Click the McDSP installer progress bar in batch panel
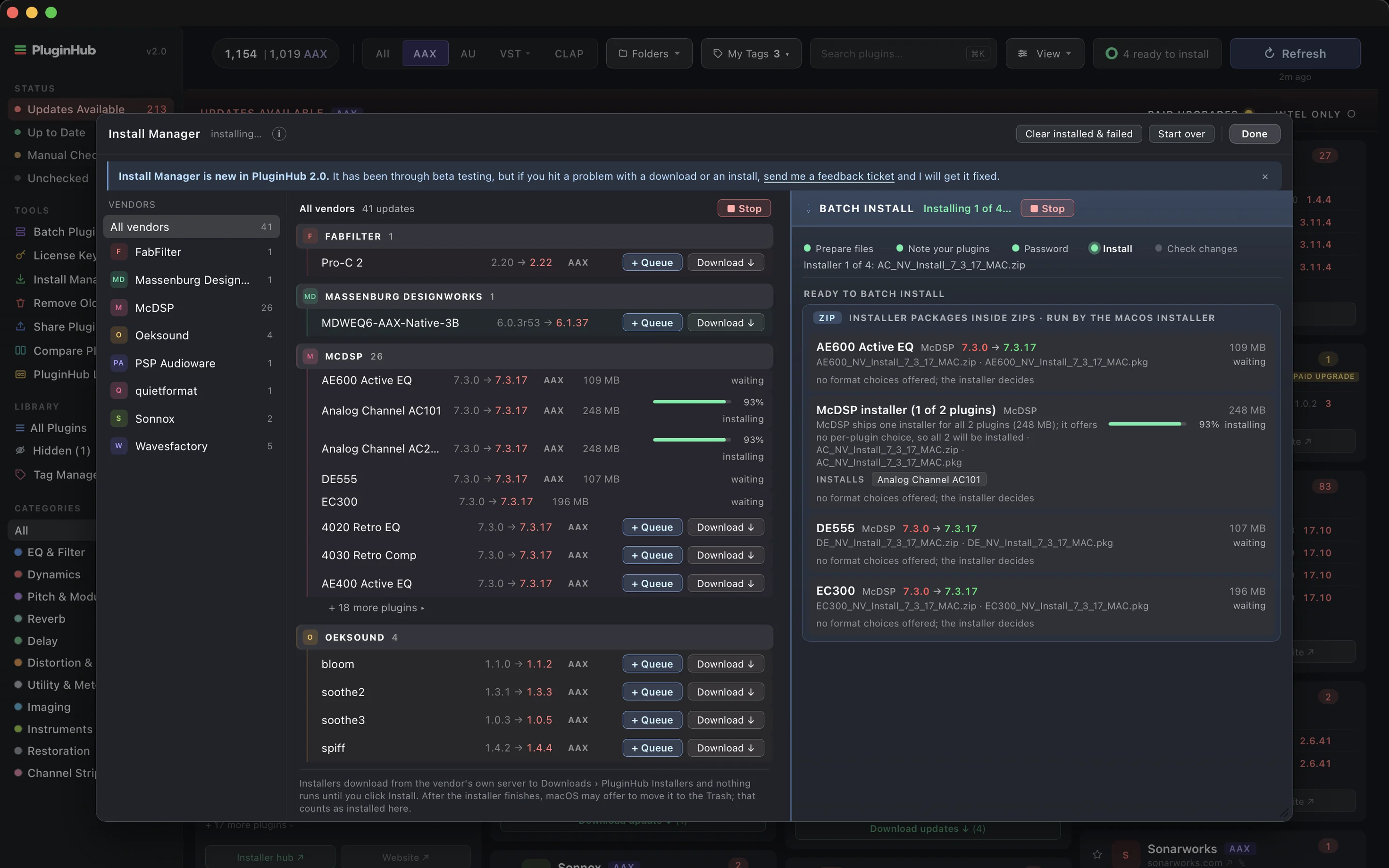 [x=1147, y=424]
